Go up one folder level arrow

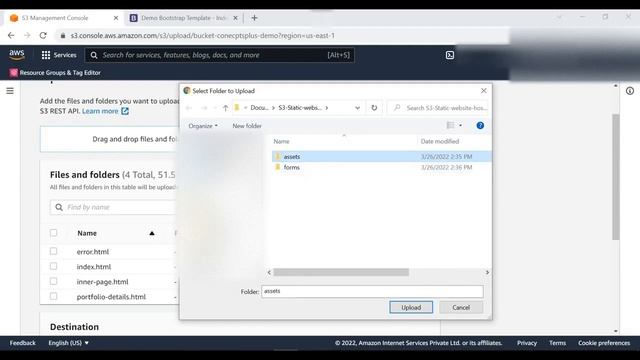click(x=225, y=108)
